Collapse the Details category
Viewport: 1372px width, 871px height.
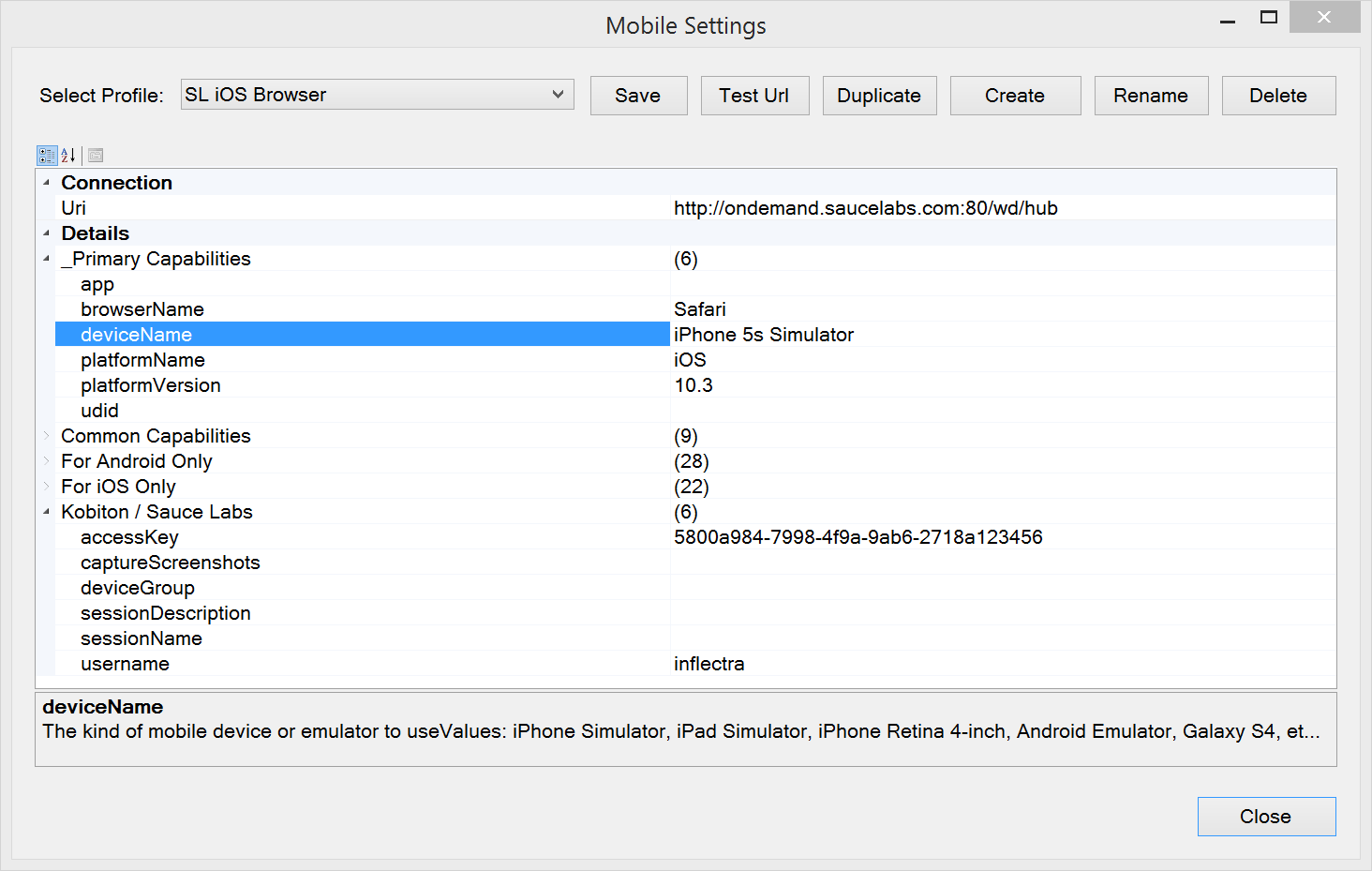46,233
